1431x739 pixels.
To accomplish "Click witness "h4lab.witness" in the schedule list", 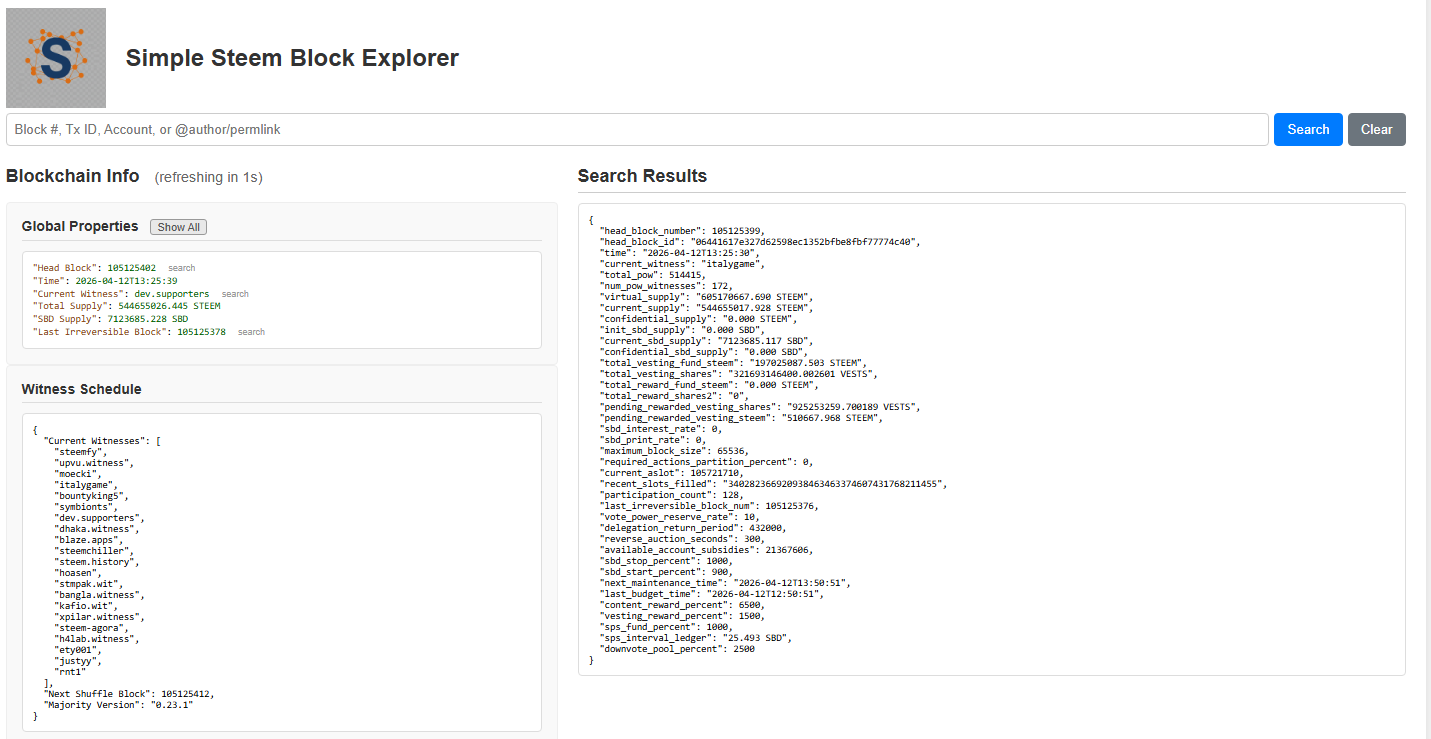I will 97,639.
